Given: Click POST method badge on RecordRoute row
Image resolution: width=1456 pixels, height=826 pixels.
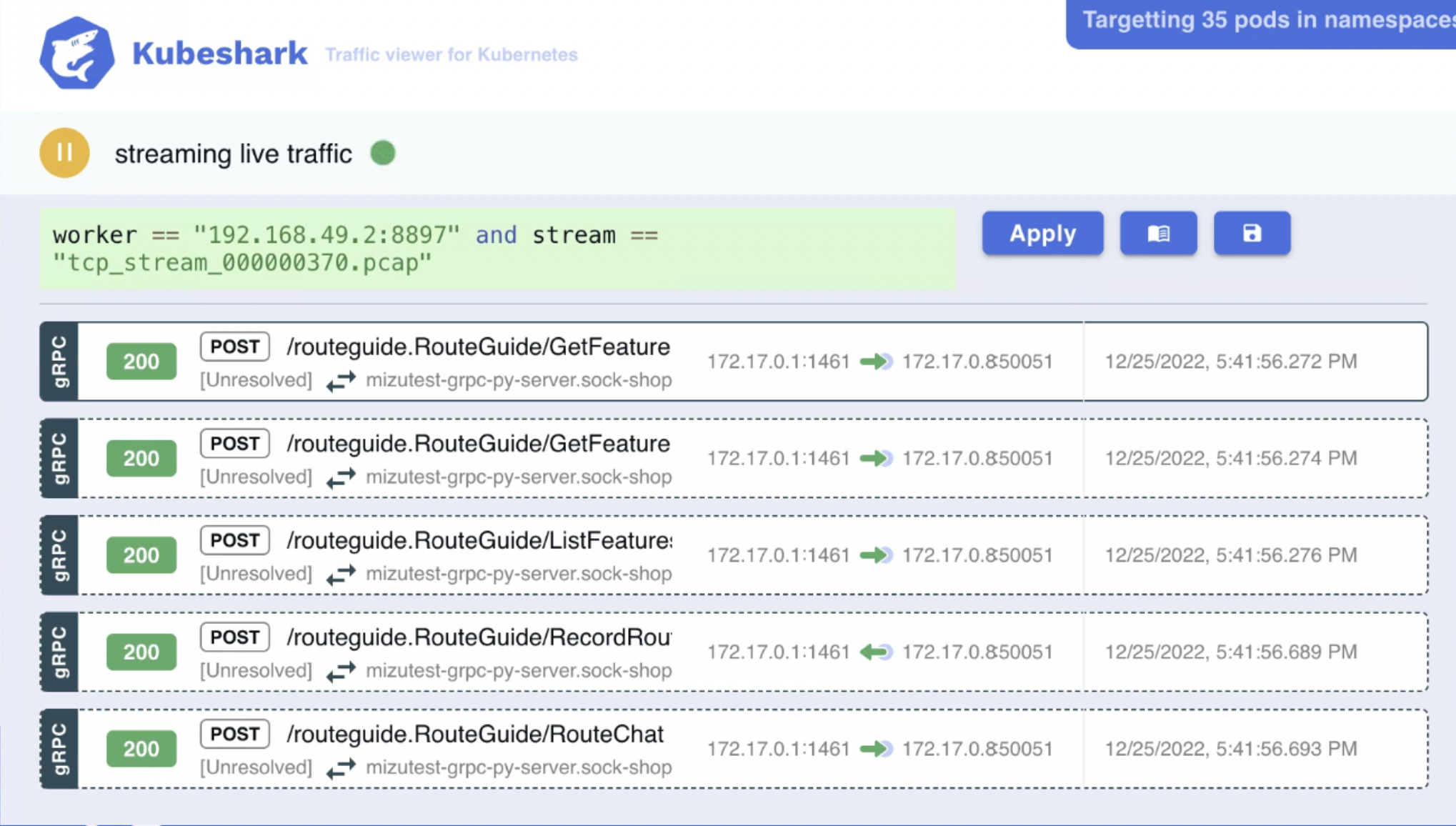Looking at the screenshot, I should (235, 637).
